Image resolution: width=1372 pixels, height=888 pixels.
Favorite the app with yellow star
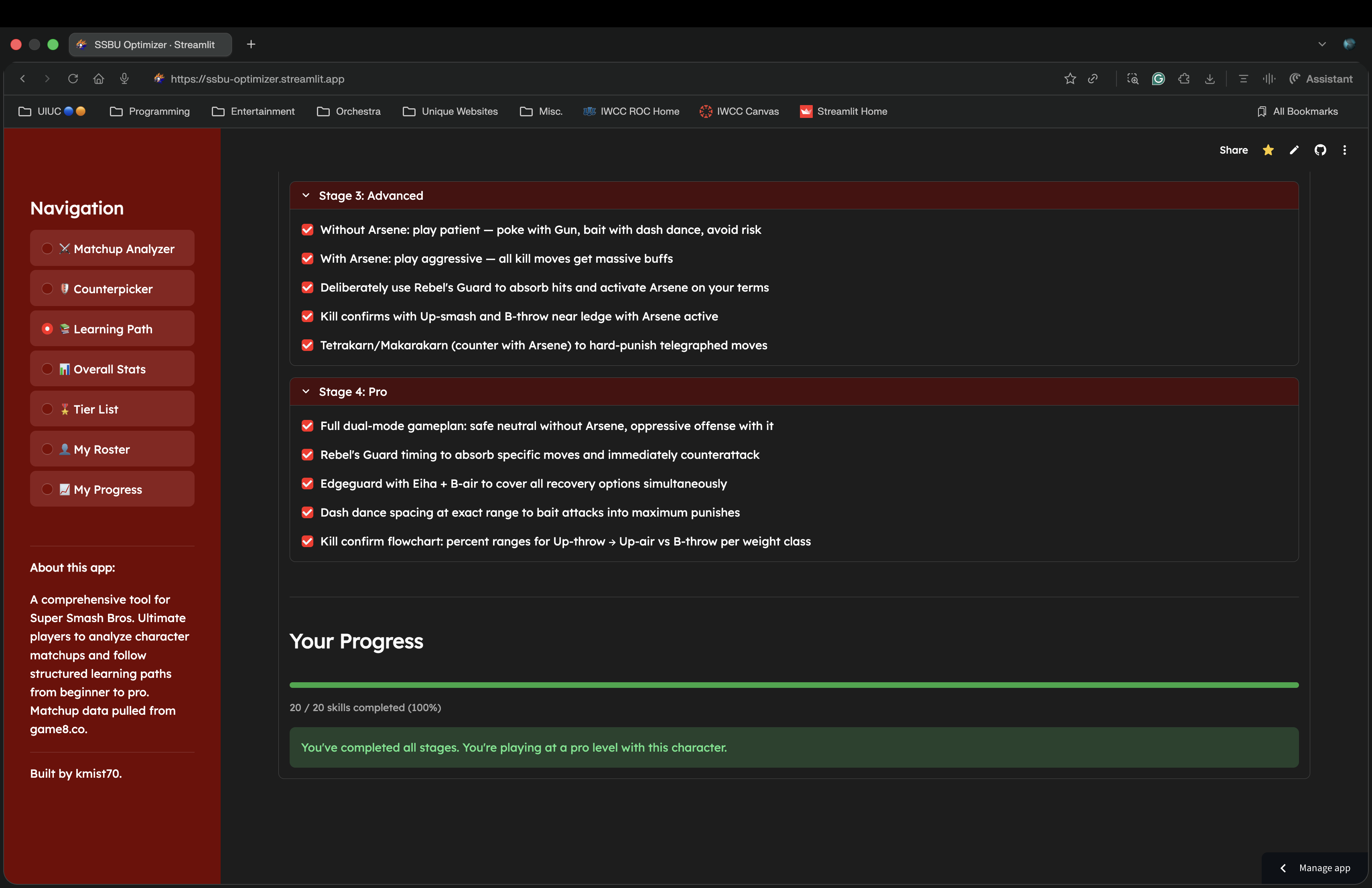1268,150
